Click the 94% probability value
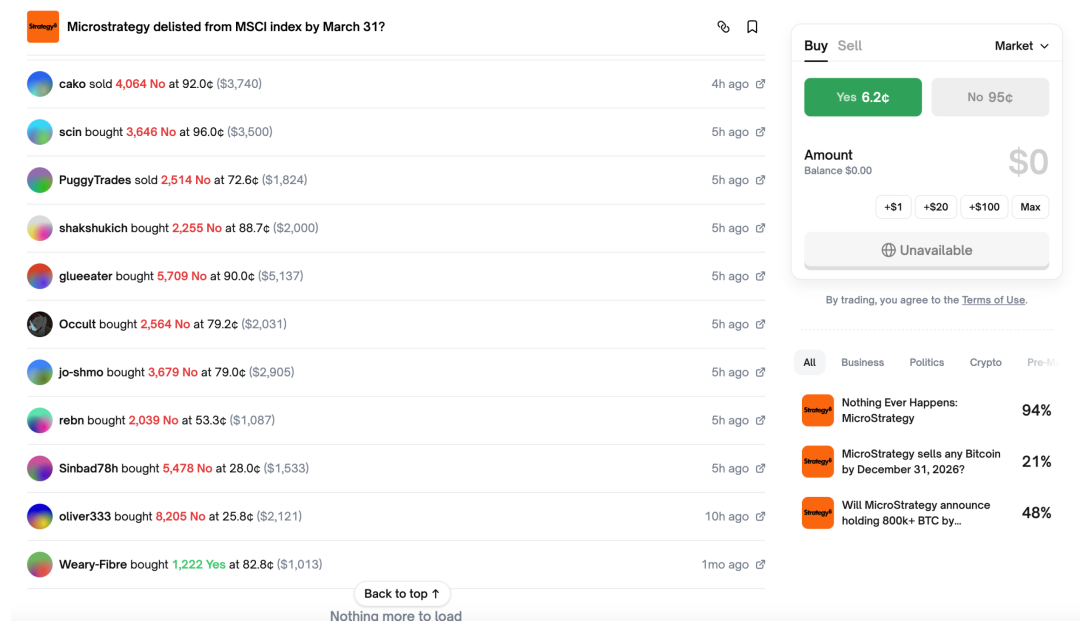 pyautogui.click(x=1036, y=410)
